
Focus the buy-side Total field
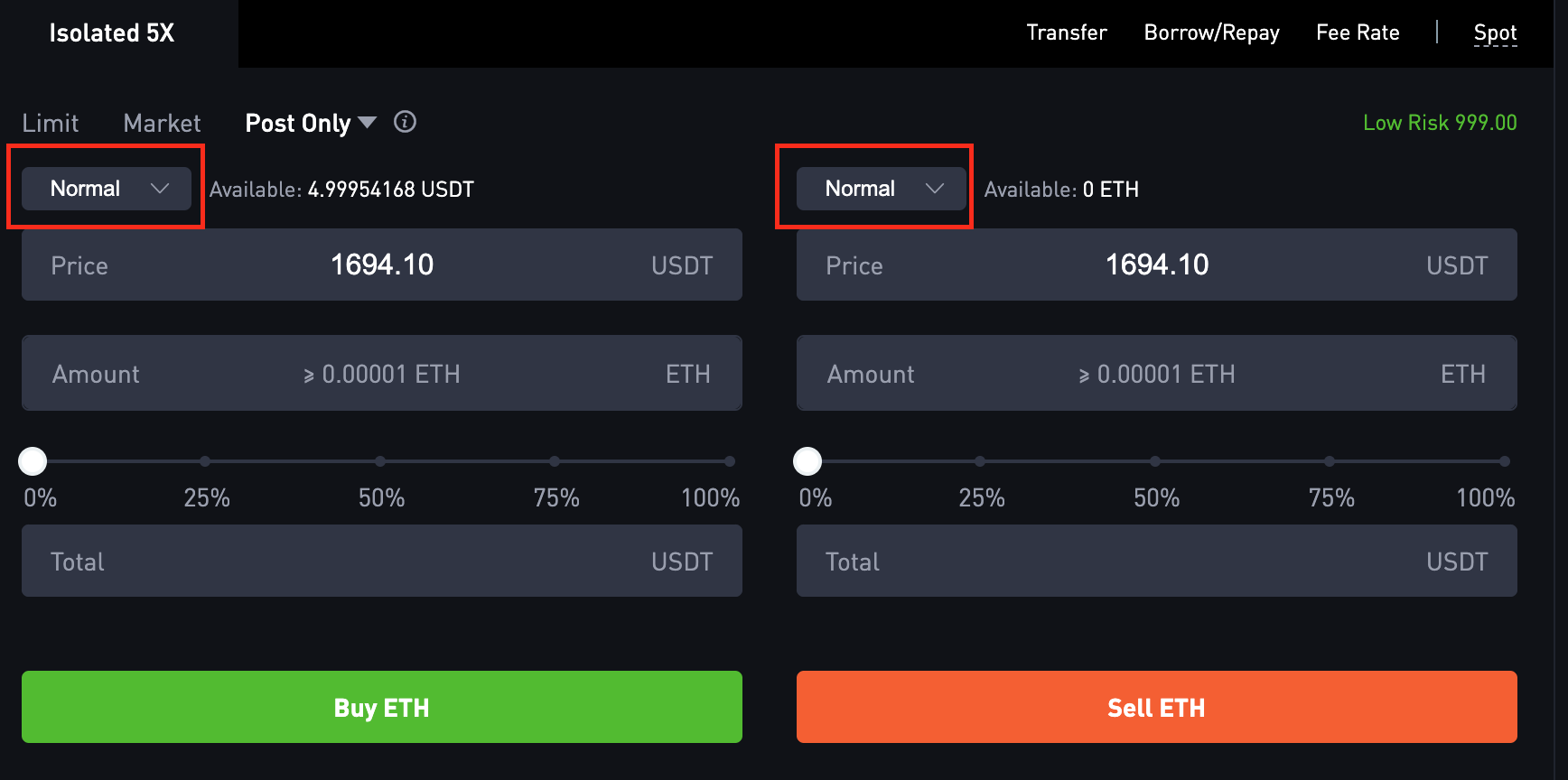click(382, 561)
